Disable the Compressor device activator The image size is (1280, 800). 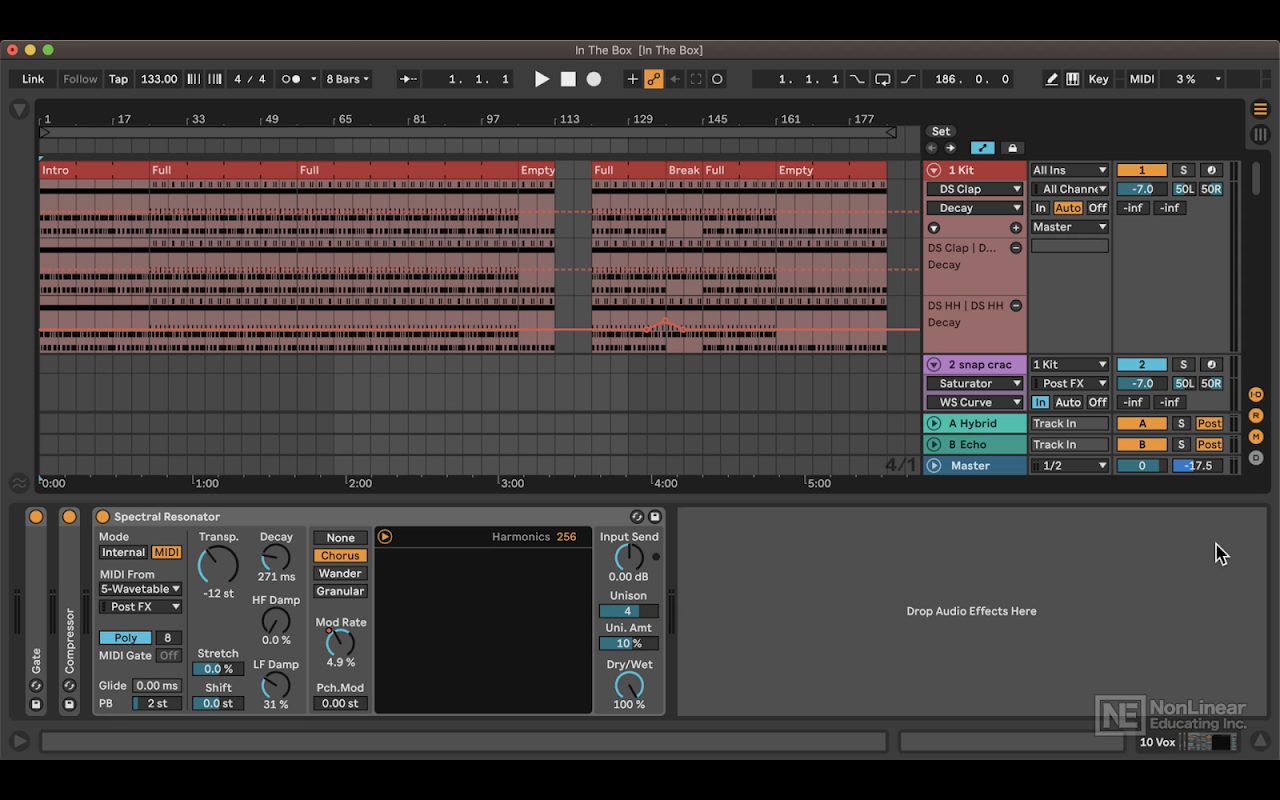pos(69,517)
